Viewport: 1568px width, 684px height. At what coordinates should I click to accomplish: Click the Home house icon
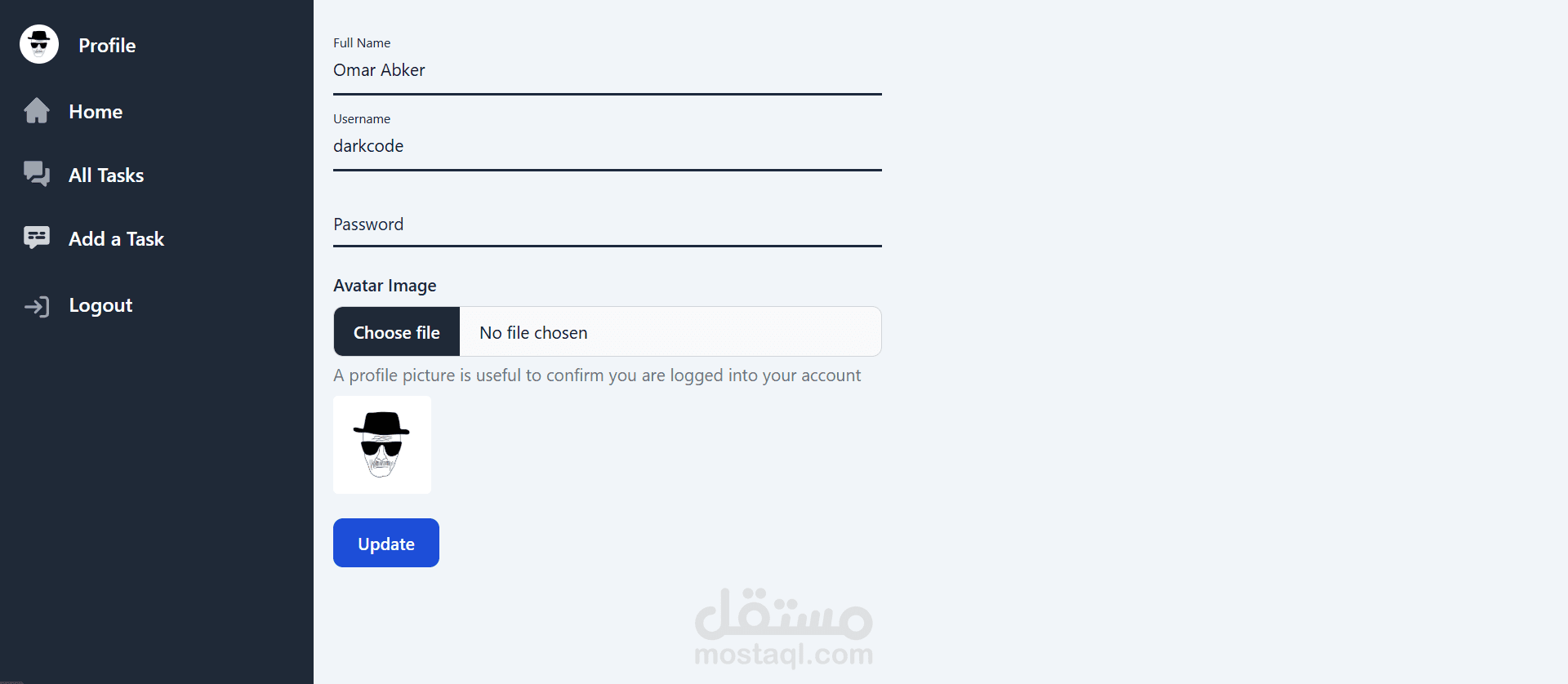tap(37, 110)
